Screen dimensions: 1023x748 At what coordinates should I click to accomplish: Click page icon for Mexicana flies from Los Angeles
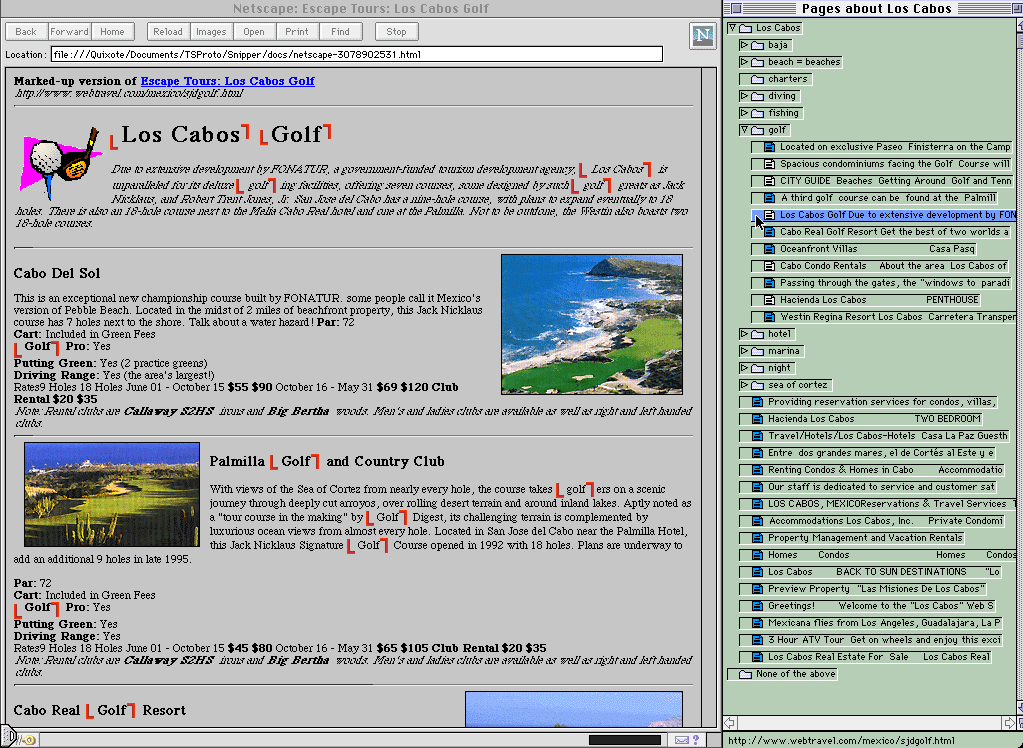(x=757, y=623)
